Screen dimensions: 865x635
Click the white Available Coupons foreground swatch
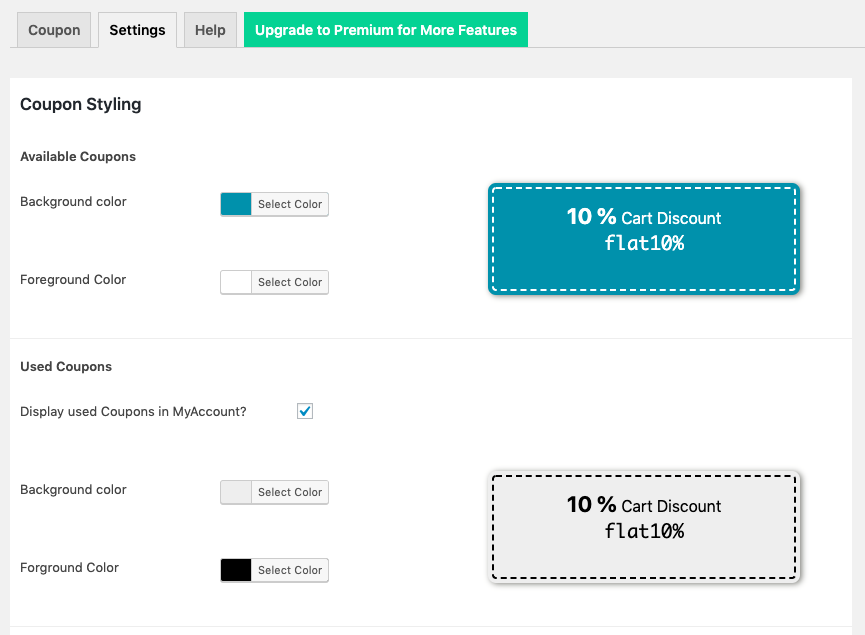(236, 282)
